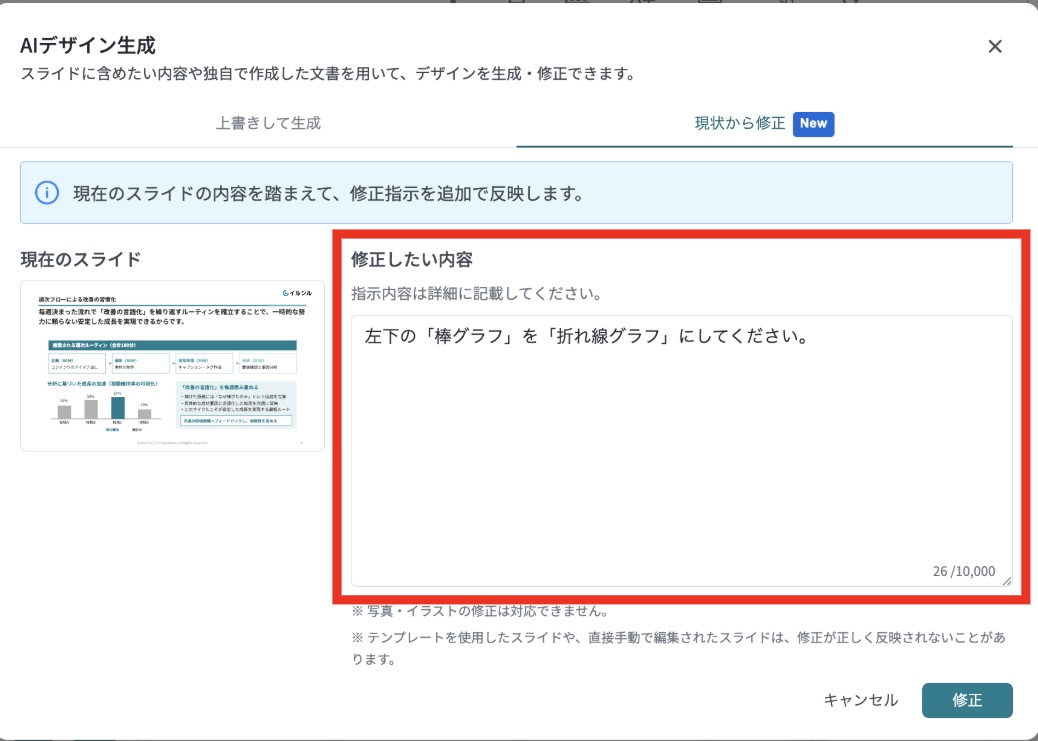
Task: Open the current slide thumbnail preview
Action: [x=172, y=366]
